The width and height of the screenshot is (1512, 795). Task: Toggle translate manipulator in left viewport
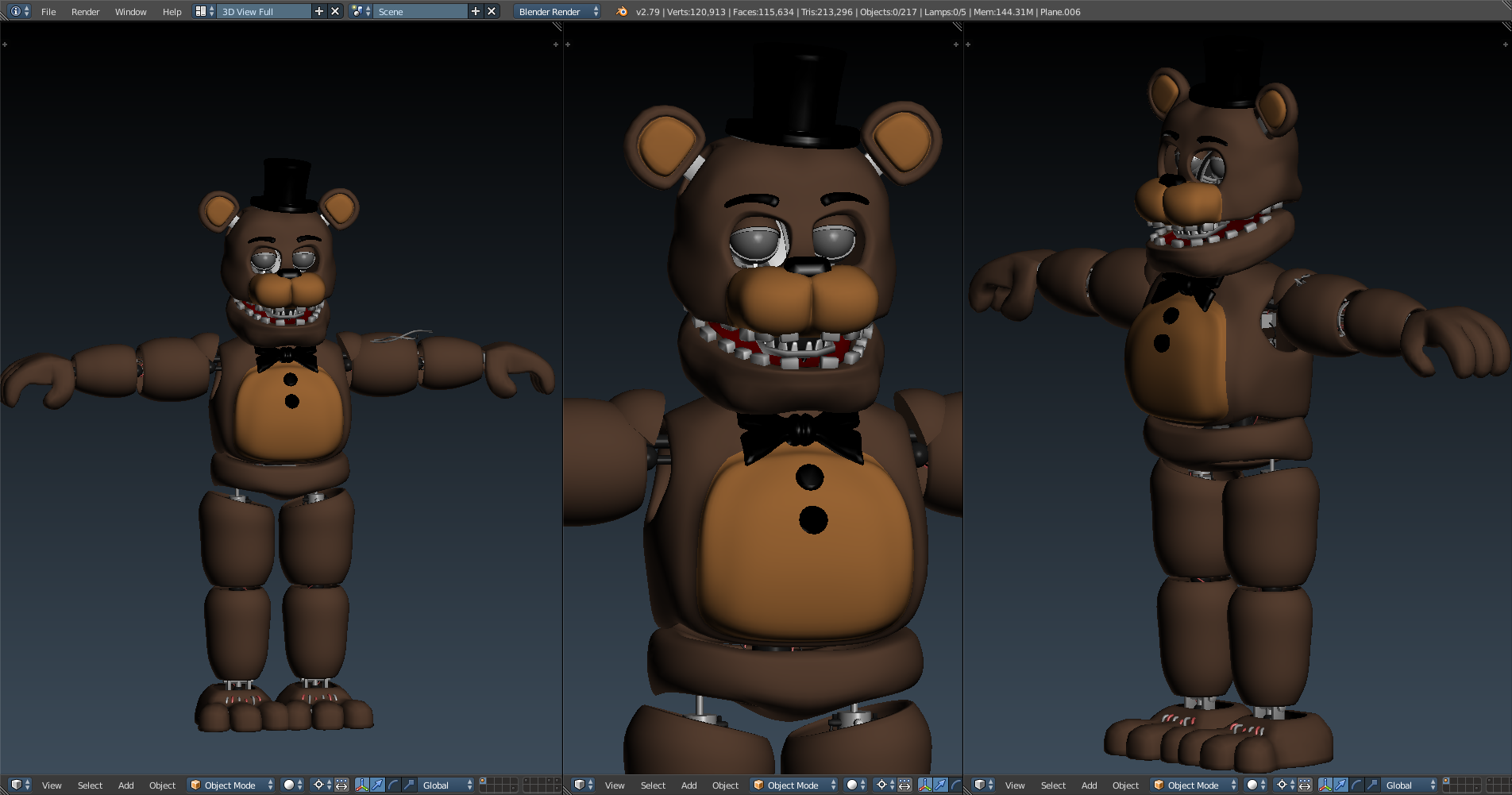pos(377,785)
